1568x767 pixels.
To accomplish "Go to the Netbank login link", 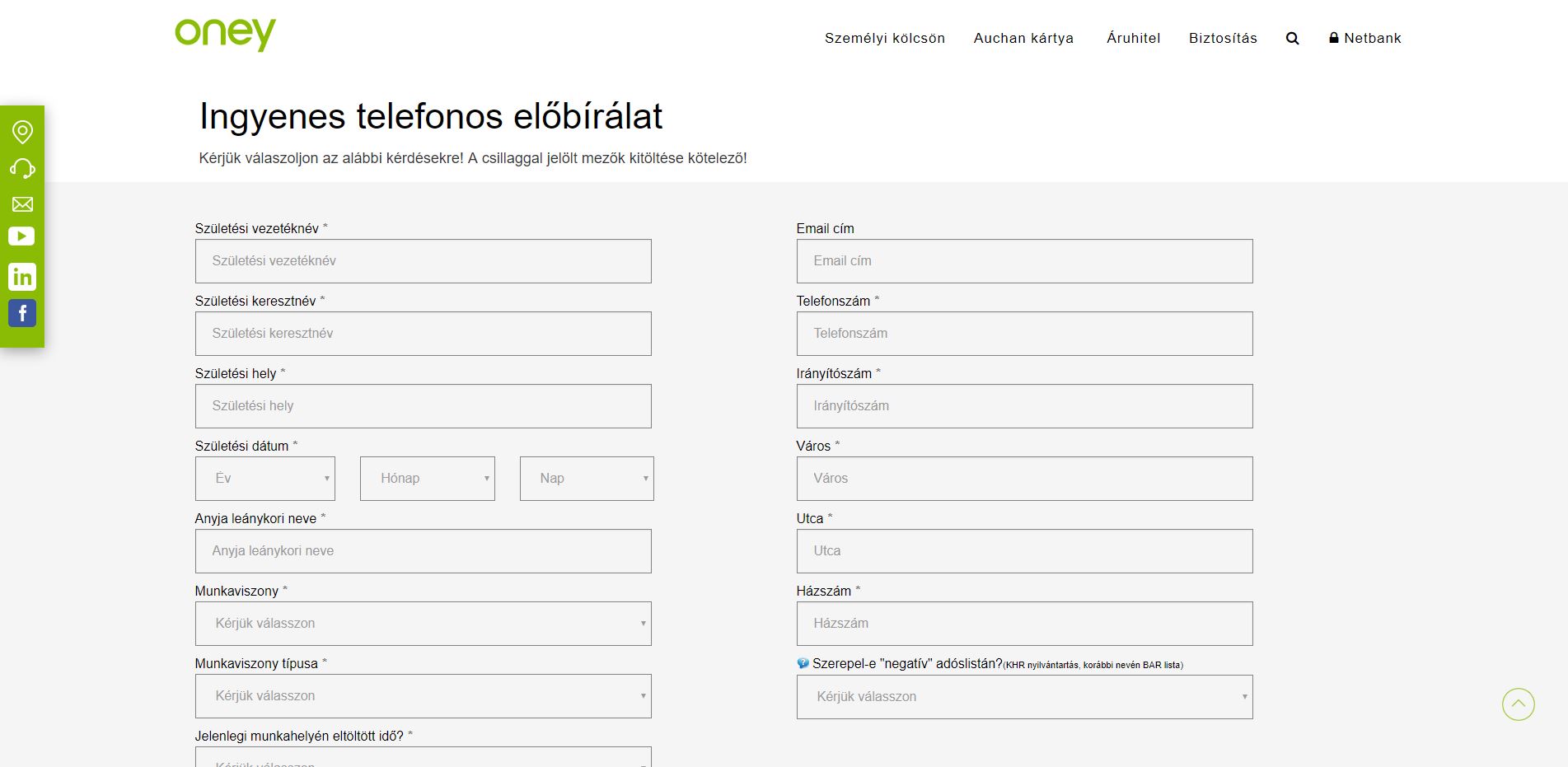I will click(1364, 39).
